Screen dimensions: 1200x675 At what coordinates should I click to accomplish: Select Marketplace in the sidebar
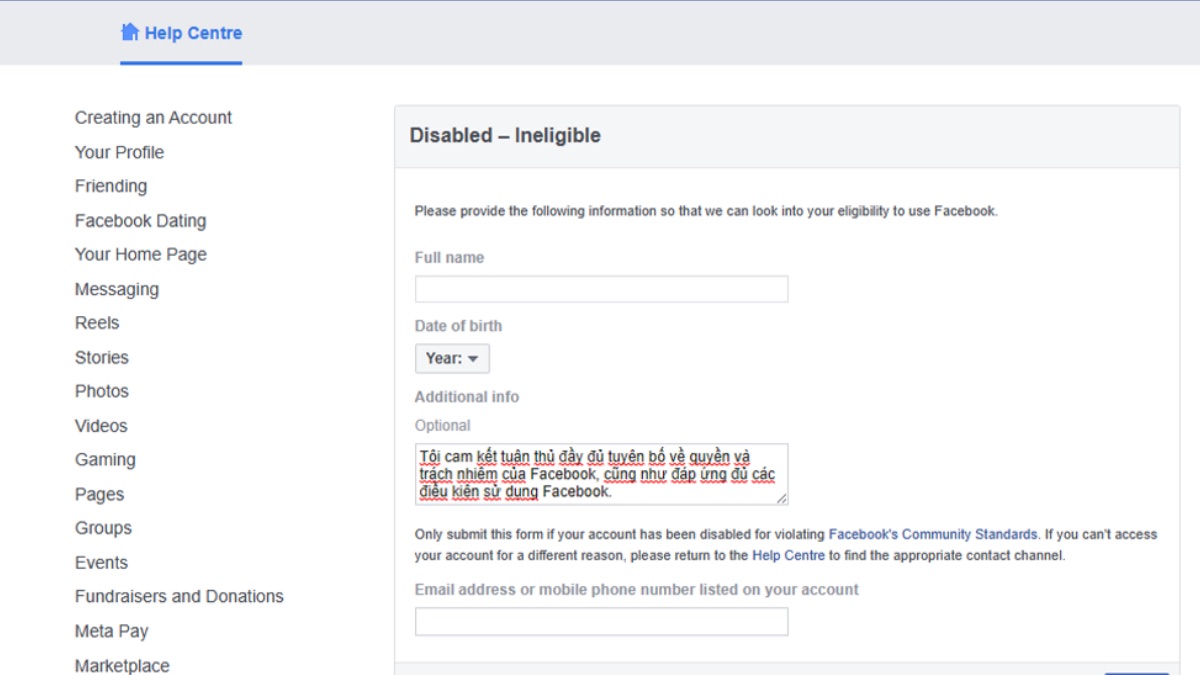(122, 665)
